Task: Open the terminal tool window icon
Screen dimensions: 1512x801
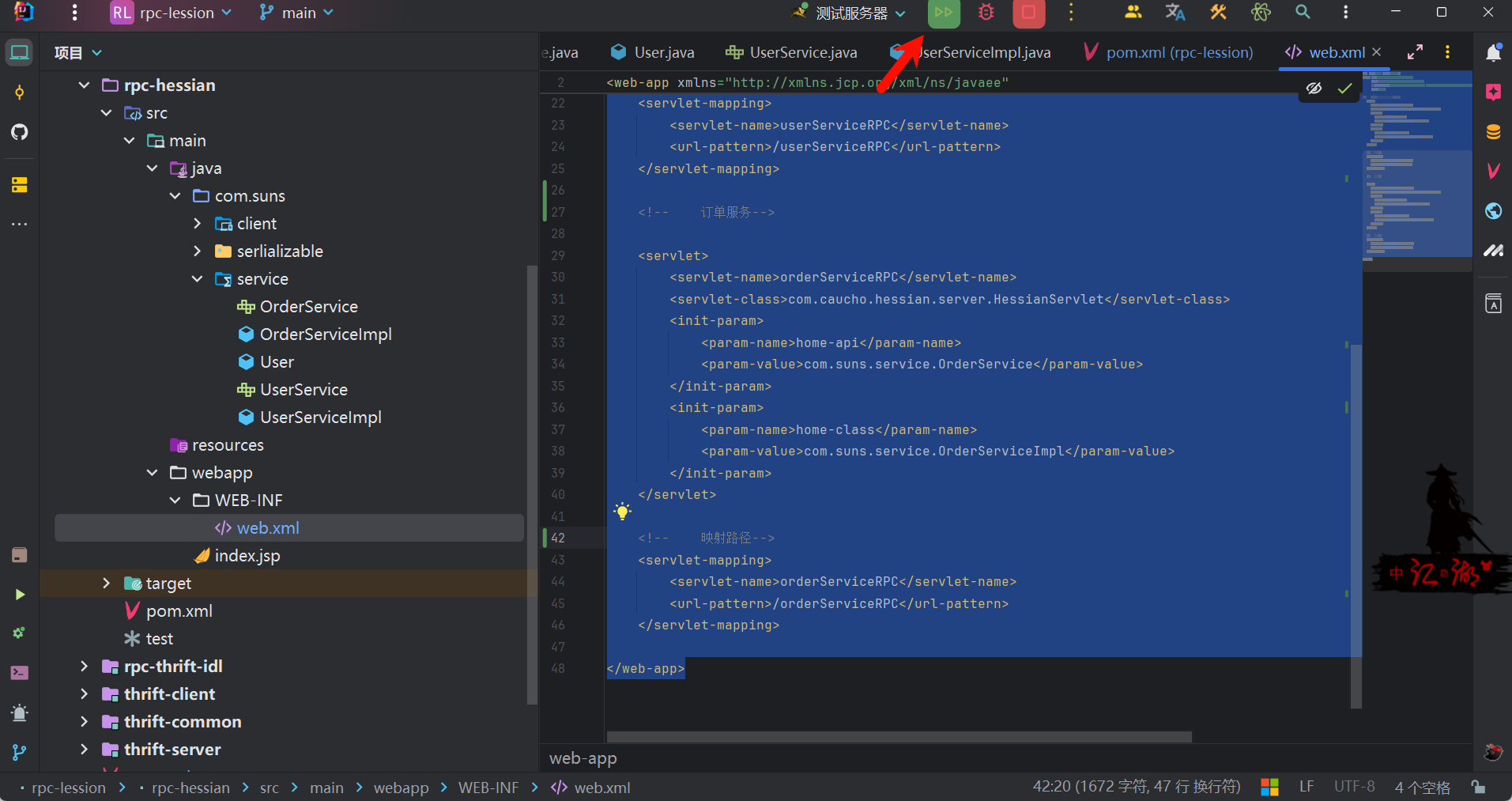Action: 20,673
